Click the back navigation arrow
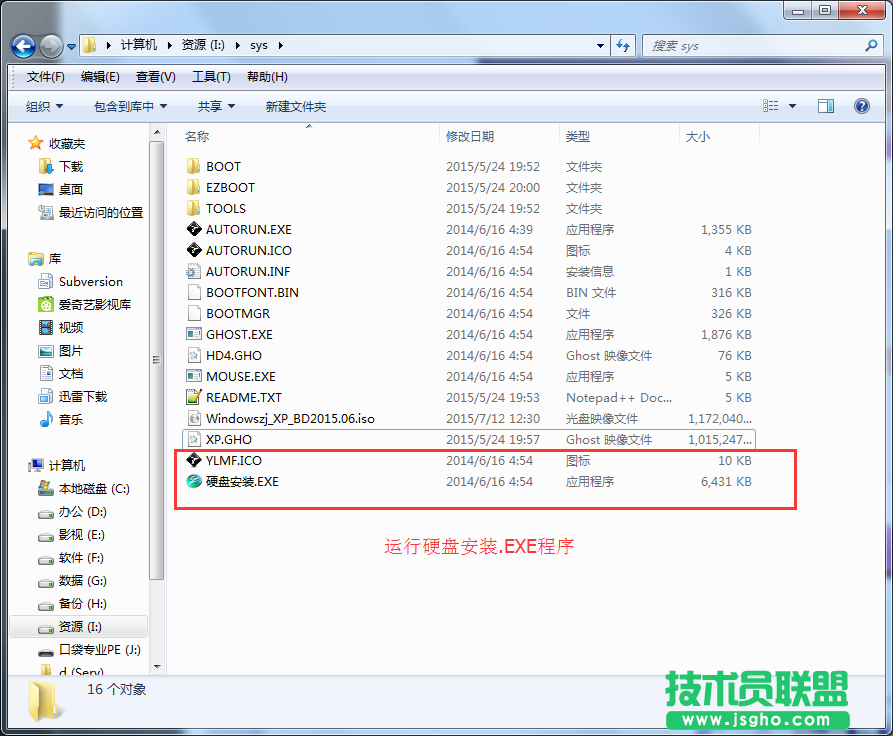Image resolution: width=893 pixels, height=736 pixels. (22, 45)
